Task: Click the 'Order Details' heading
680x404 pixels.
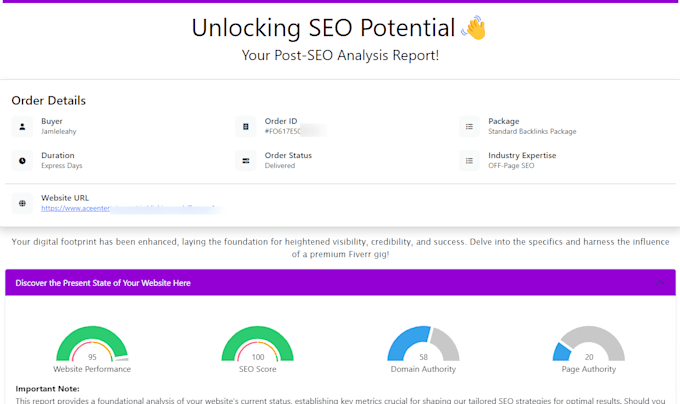Action: point(49,101)
